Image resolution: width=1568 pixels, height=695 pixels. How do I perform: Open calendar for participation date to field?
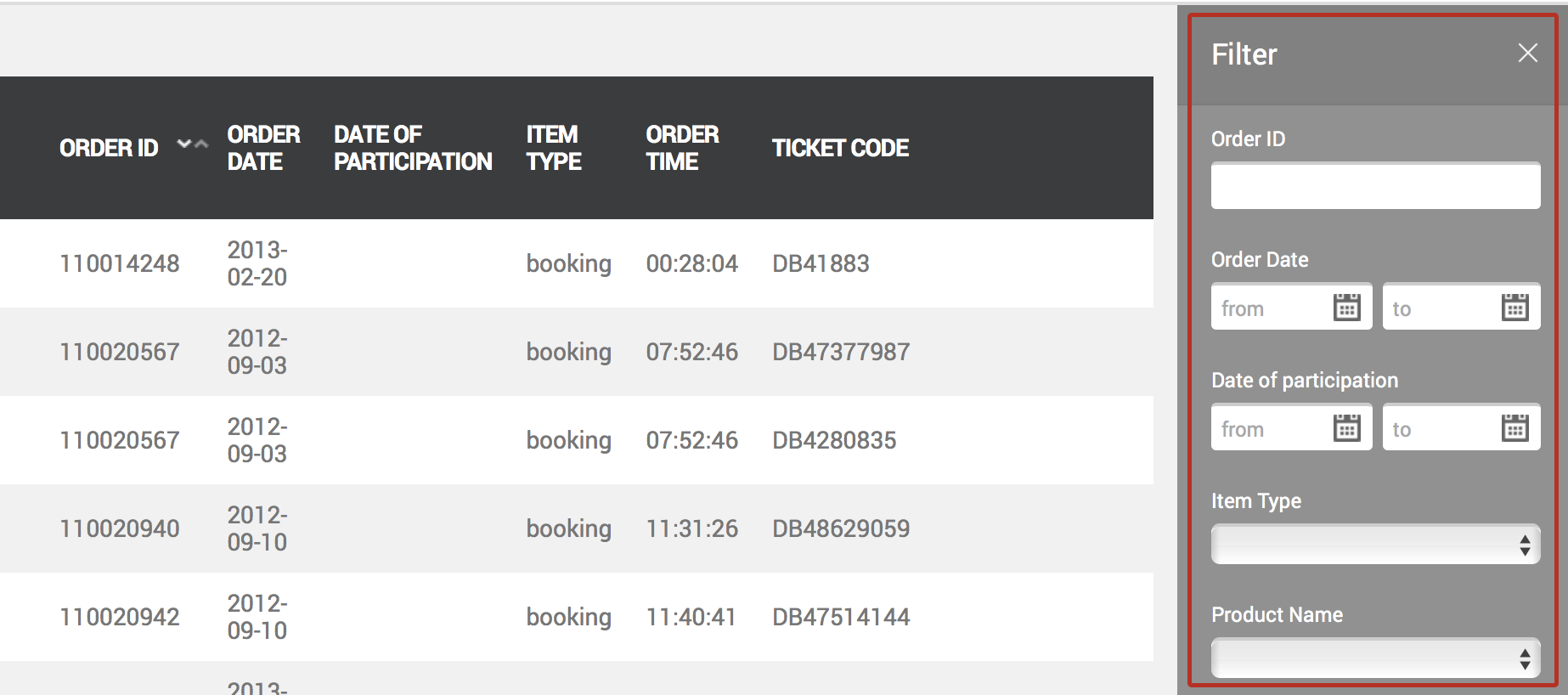pos(1514,427)
